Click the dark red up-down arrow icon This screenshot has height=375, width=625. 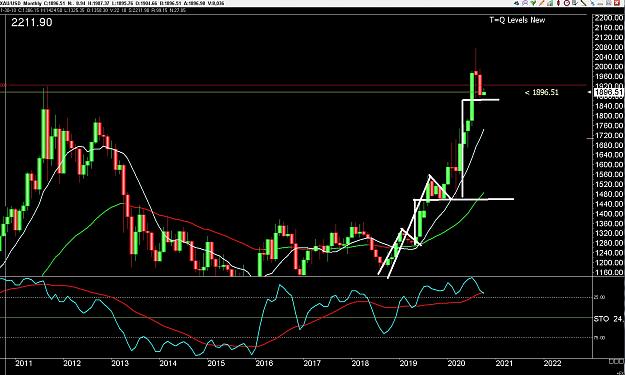coord(558,3)
